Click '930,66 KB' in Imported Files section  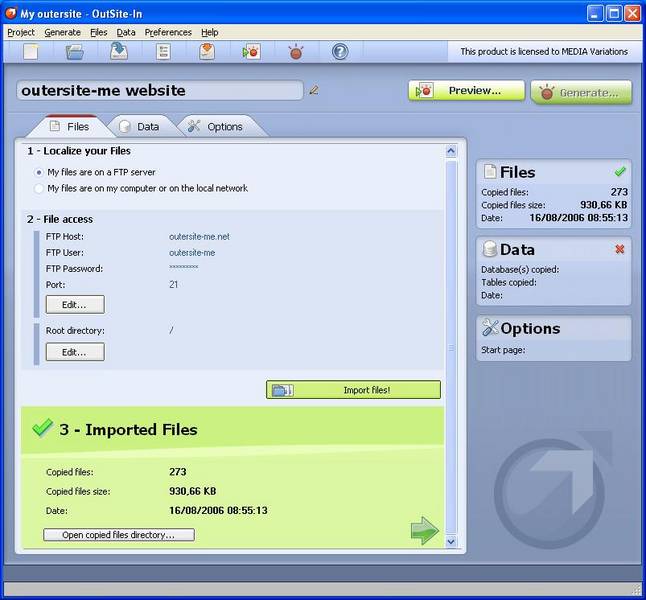192,491
